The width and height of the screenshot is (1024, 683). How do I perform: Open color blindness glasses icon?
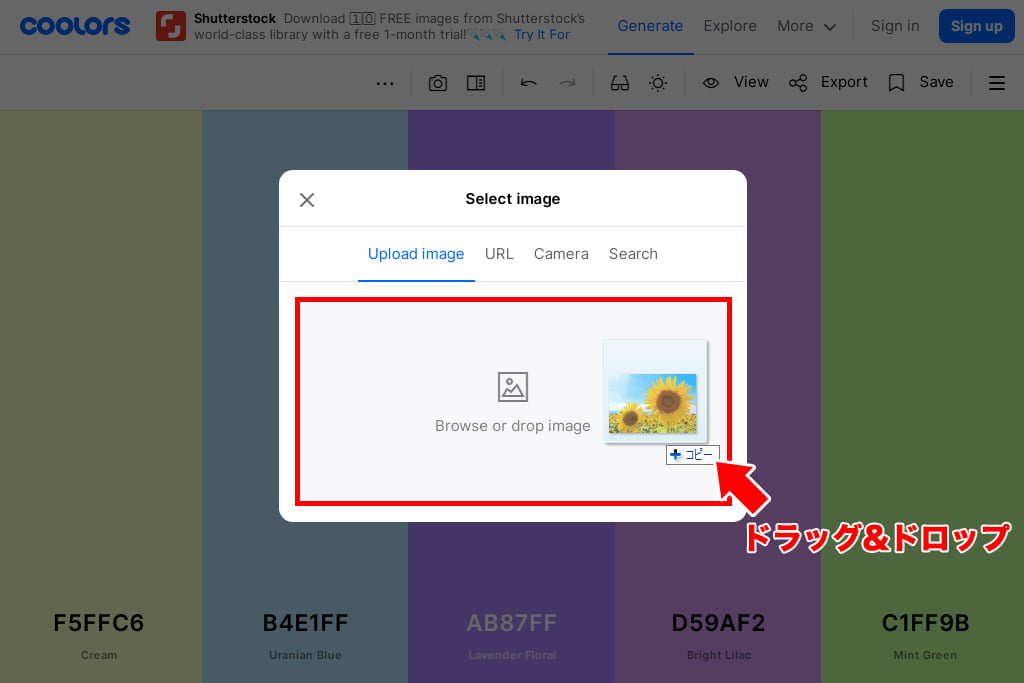tap(620, 83)
